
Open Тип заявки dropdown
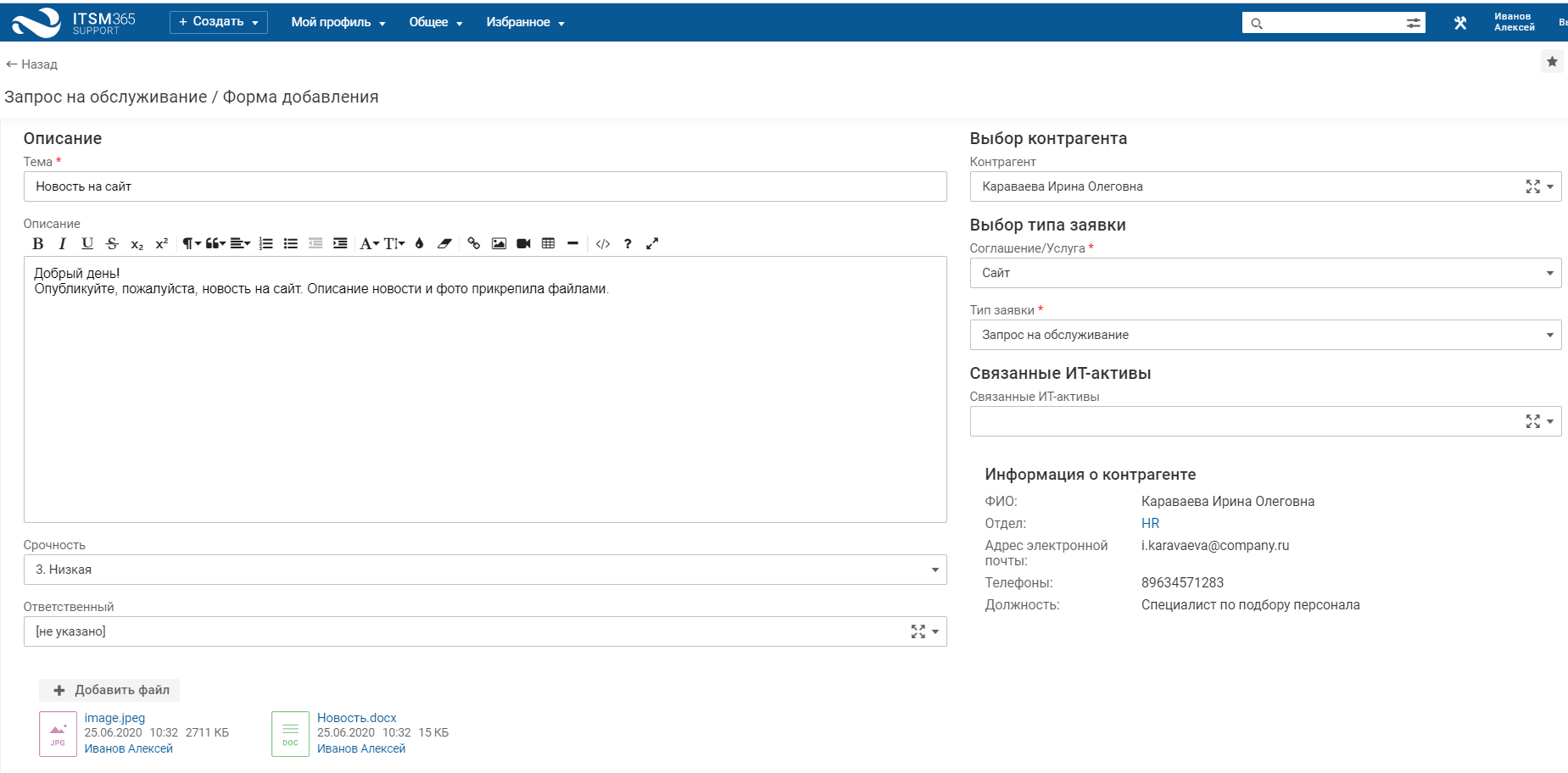point(1265,335)
